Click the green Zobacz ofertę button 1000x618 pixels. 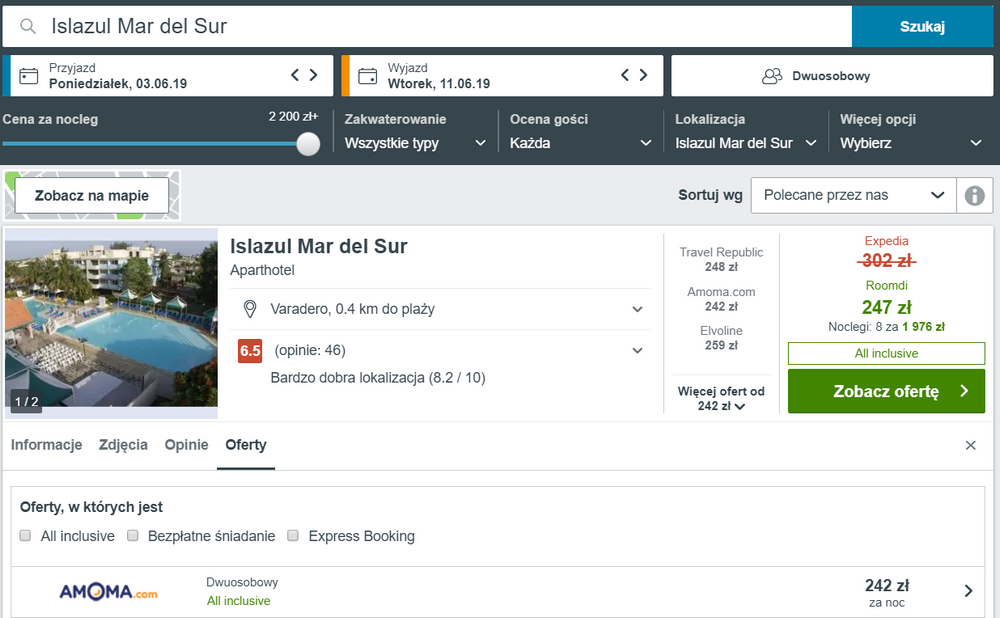pos(886,392)
